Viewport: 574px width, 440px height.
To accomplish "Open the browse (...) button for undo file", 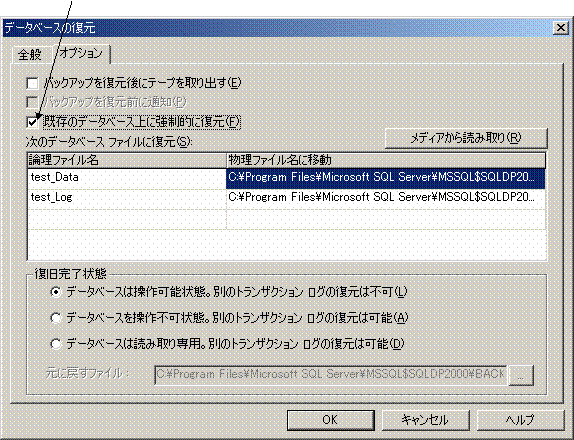I will (x=521, y=375).
